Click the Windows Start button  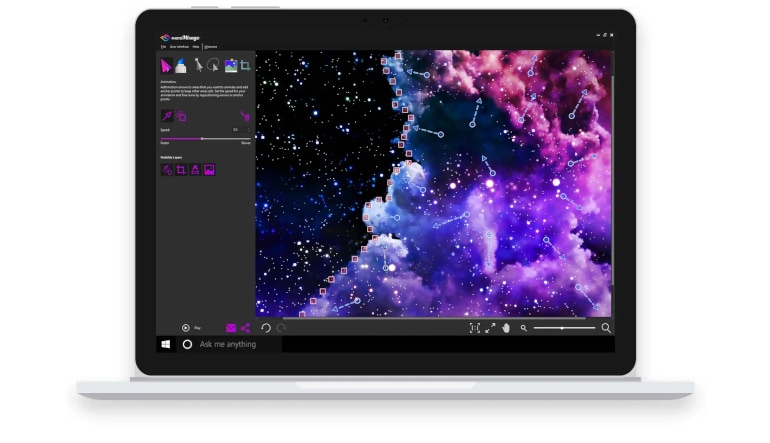(x=166, y=344)
